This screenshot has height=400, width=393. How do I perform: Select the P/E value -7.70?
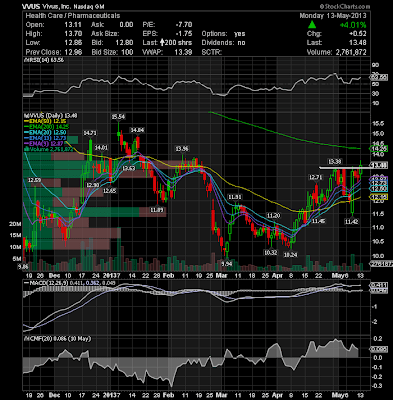[185, 25]
